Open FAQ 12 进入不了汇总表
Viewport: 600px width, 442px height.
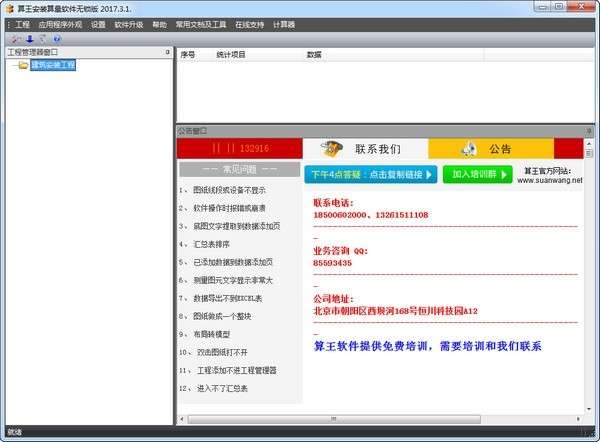214,388
